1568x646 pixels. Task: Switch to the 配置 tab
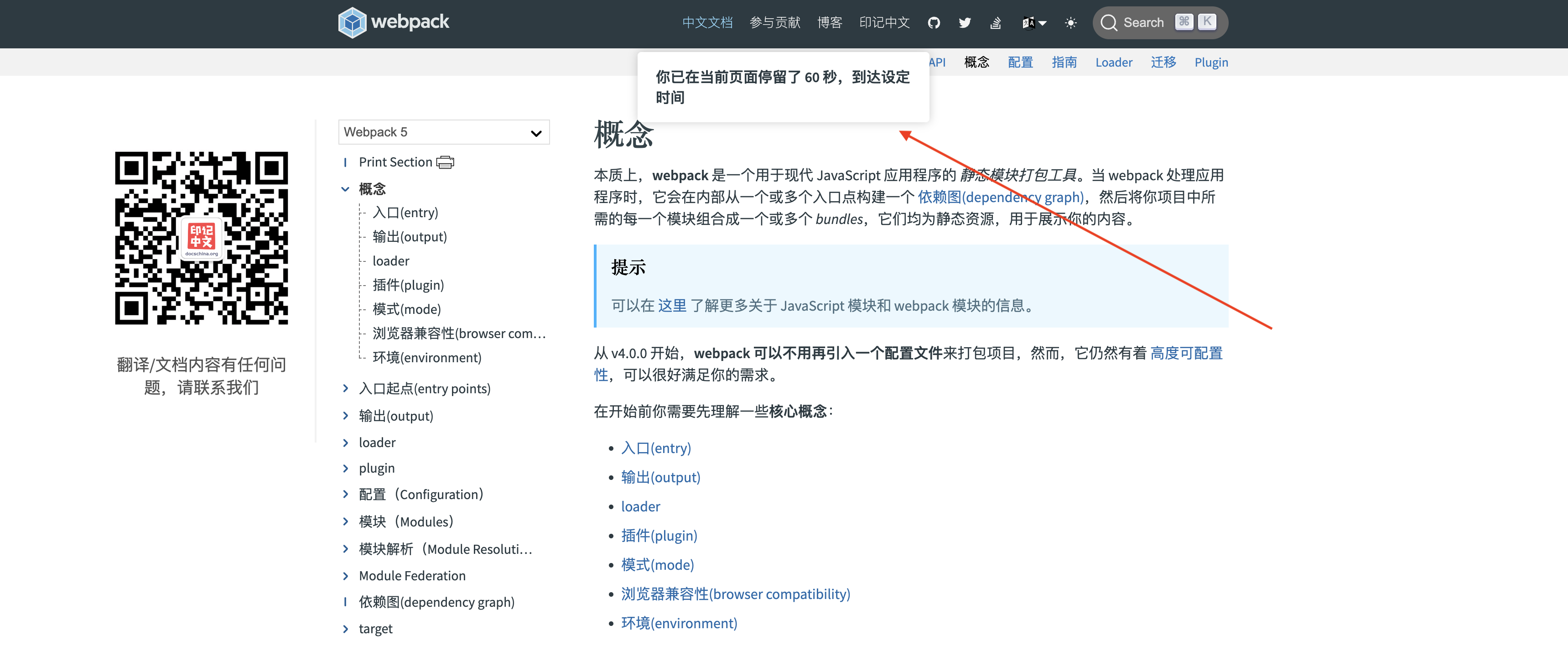[x=1021, y=62]
